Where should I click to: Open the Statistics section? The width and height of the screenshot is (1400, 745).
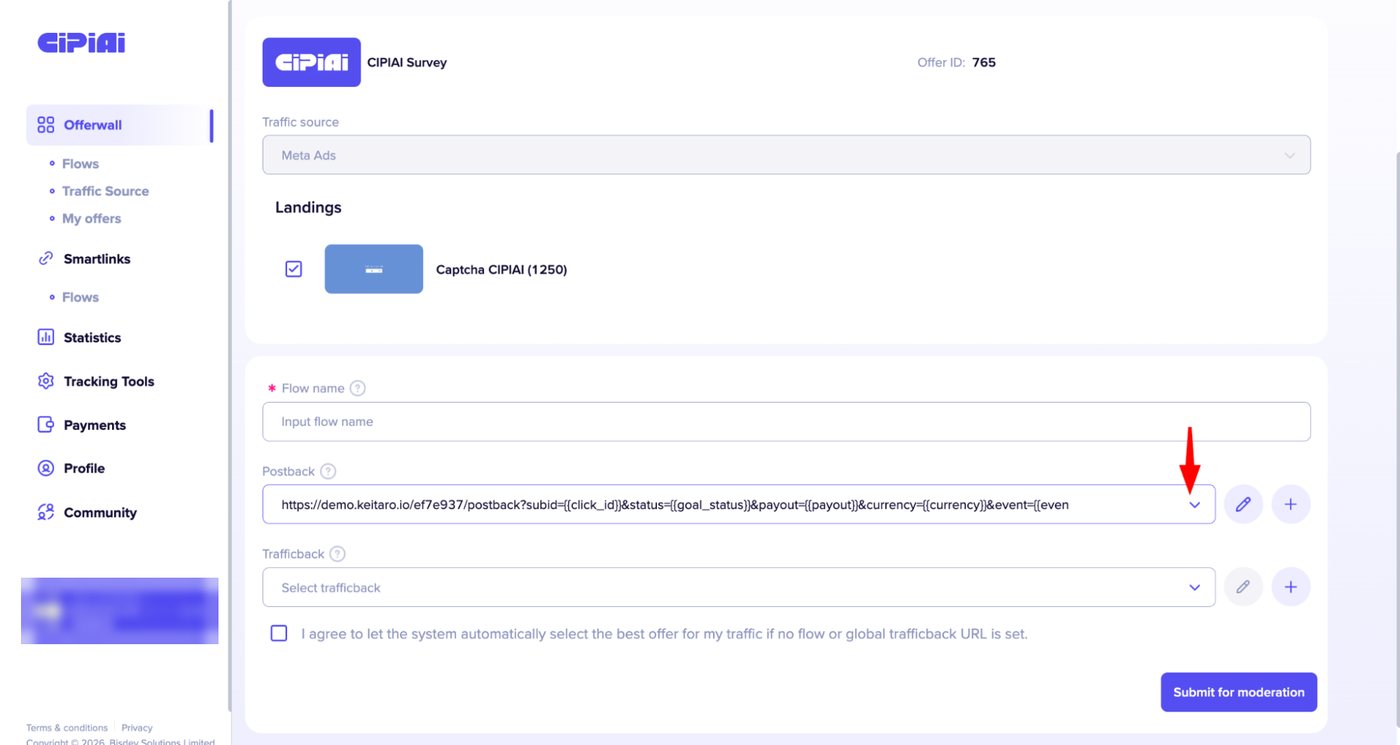[92, 338]
